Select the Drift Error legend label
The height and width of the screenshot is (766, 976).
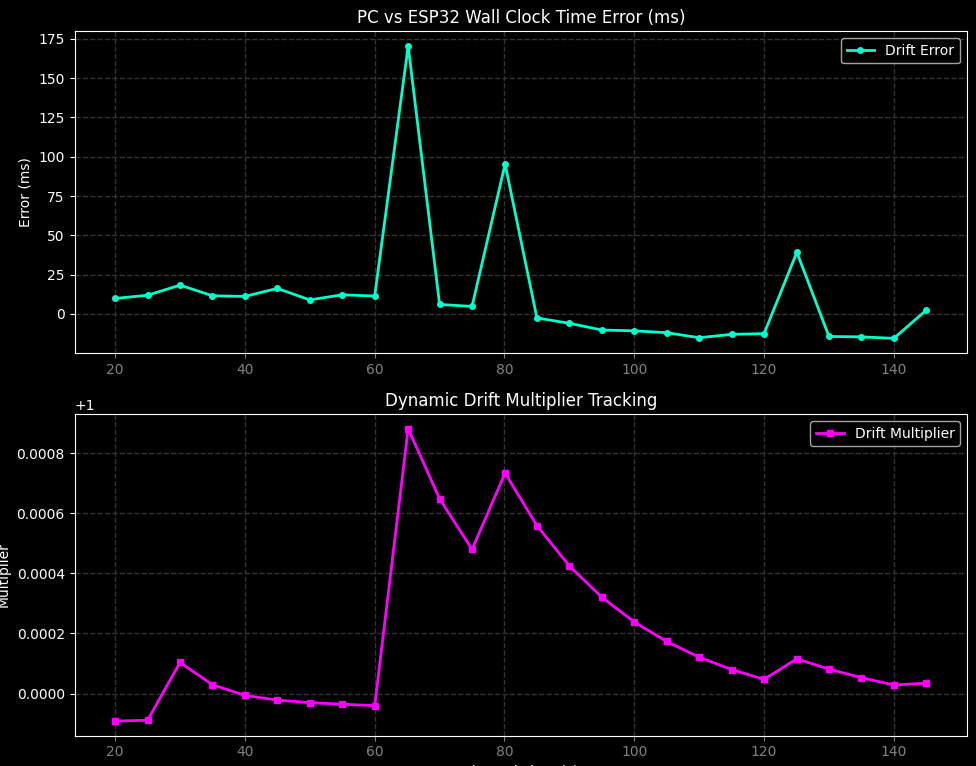[x=918, y=51]
